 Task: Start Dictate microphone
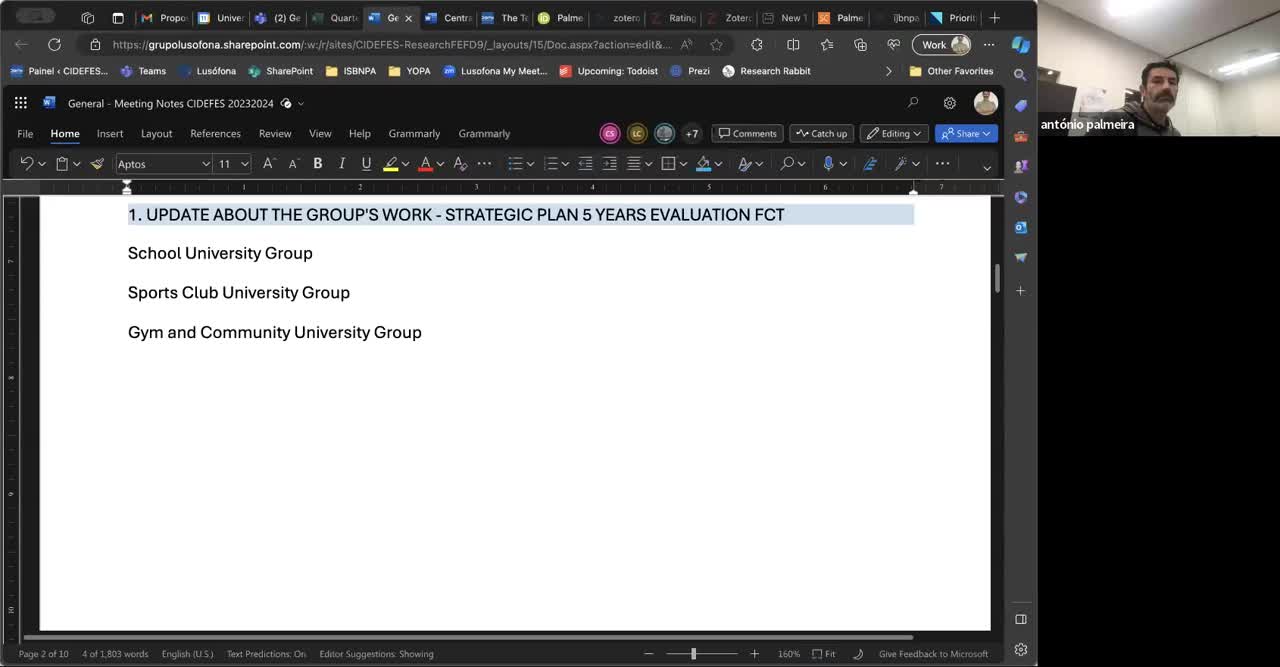tap(828, 163)
